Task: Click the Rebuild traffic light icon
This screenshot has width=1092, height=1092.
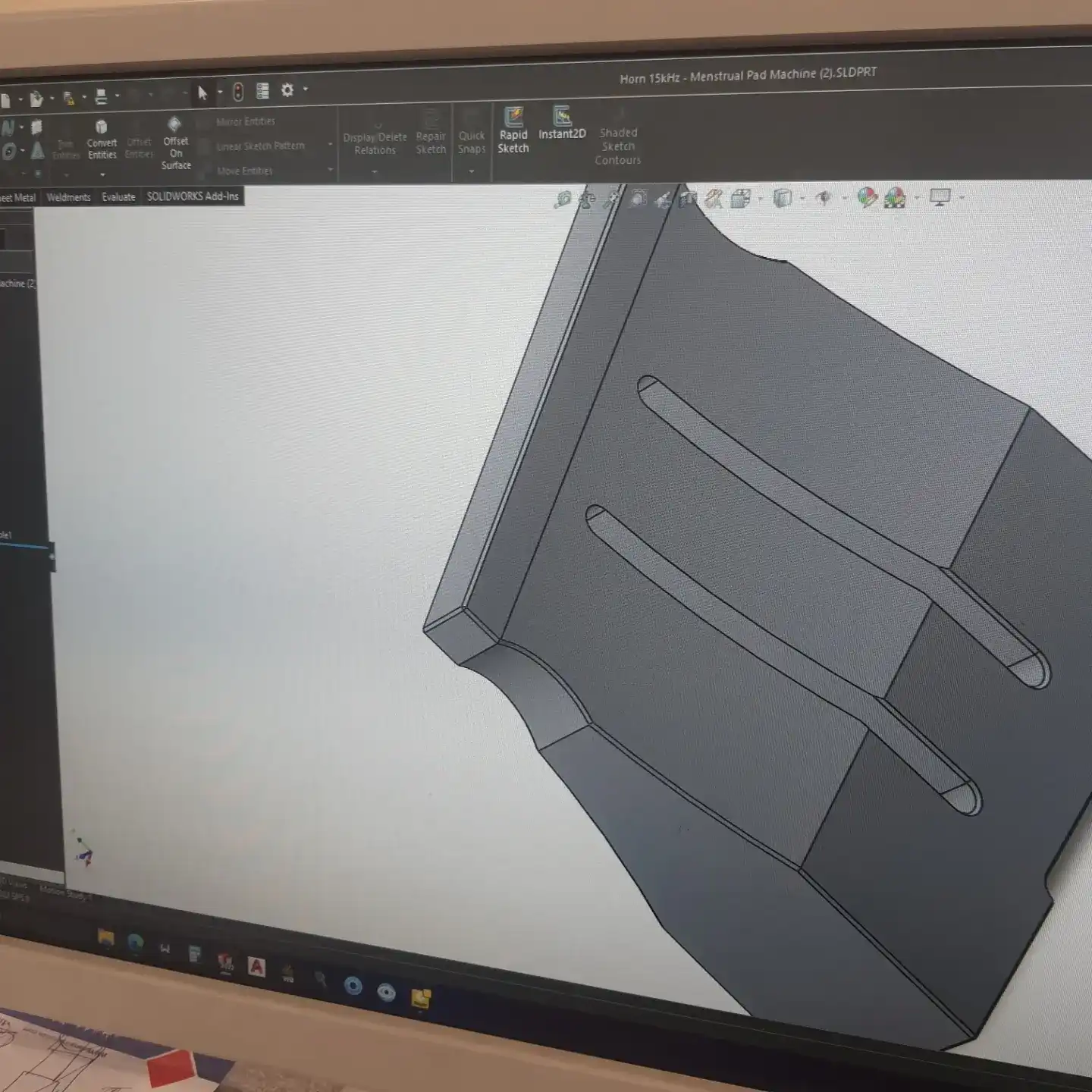Action: coord(238,92)
